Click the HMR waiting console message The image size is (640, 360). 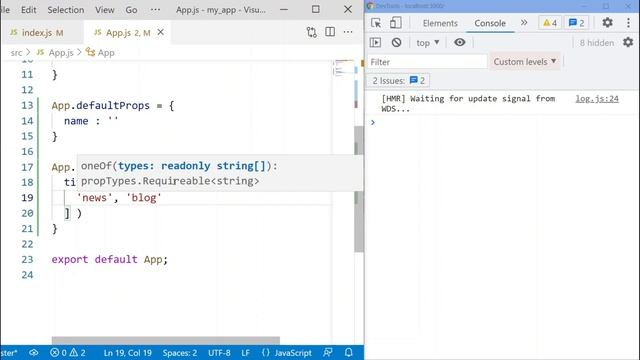[x=468, y=104]
